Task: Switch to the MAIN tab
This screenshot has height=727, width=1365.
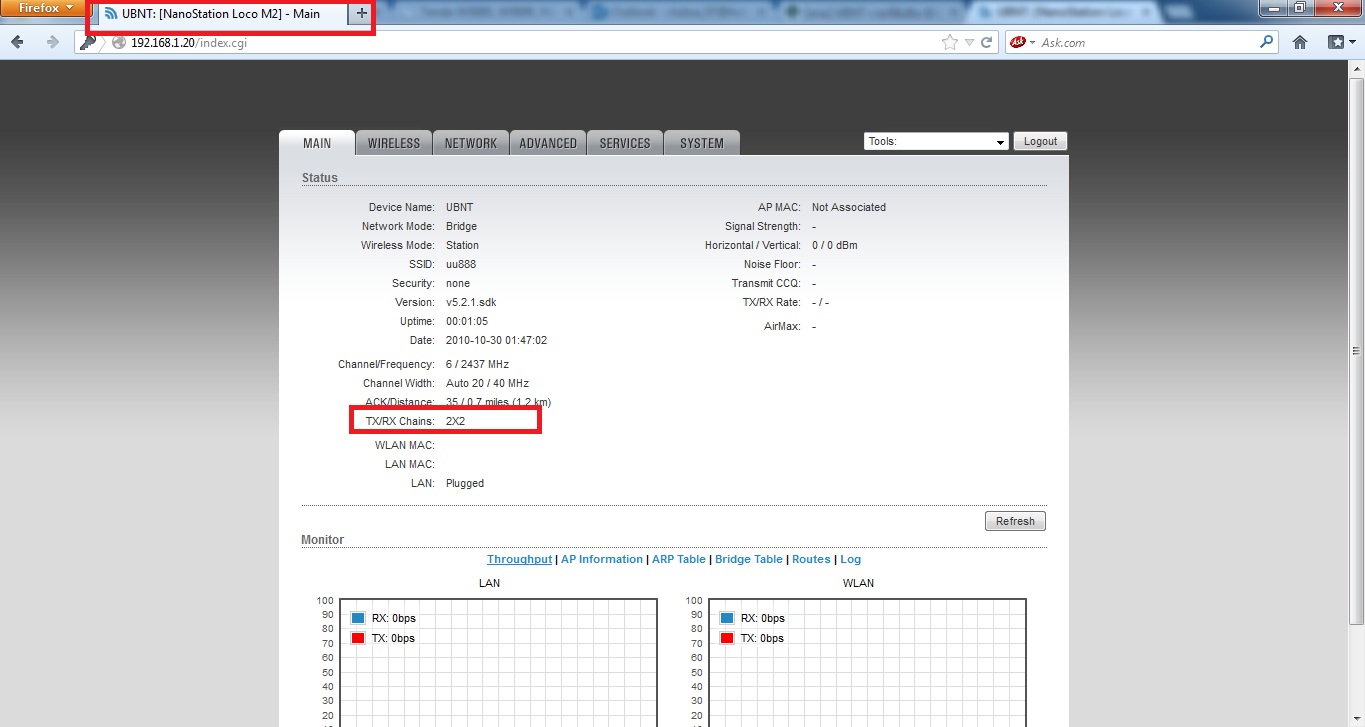Action: tap(317, 143)
